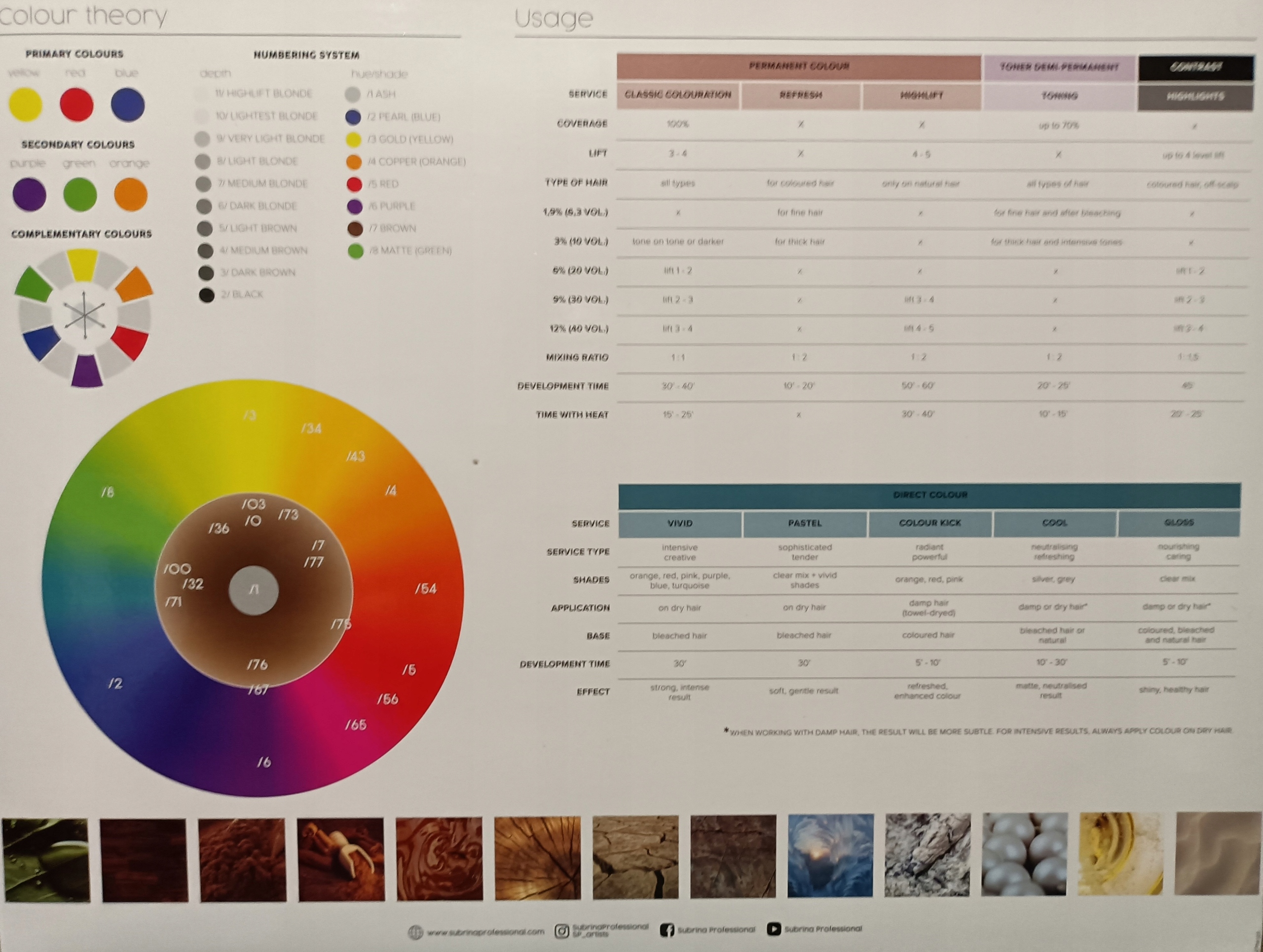The width and height of the screenshot is (1263, 952).
Task: Select the Classic Colouration column header
Action: pos(678,95)
